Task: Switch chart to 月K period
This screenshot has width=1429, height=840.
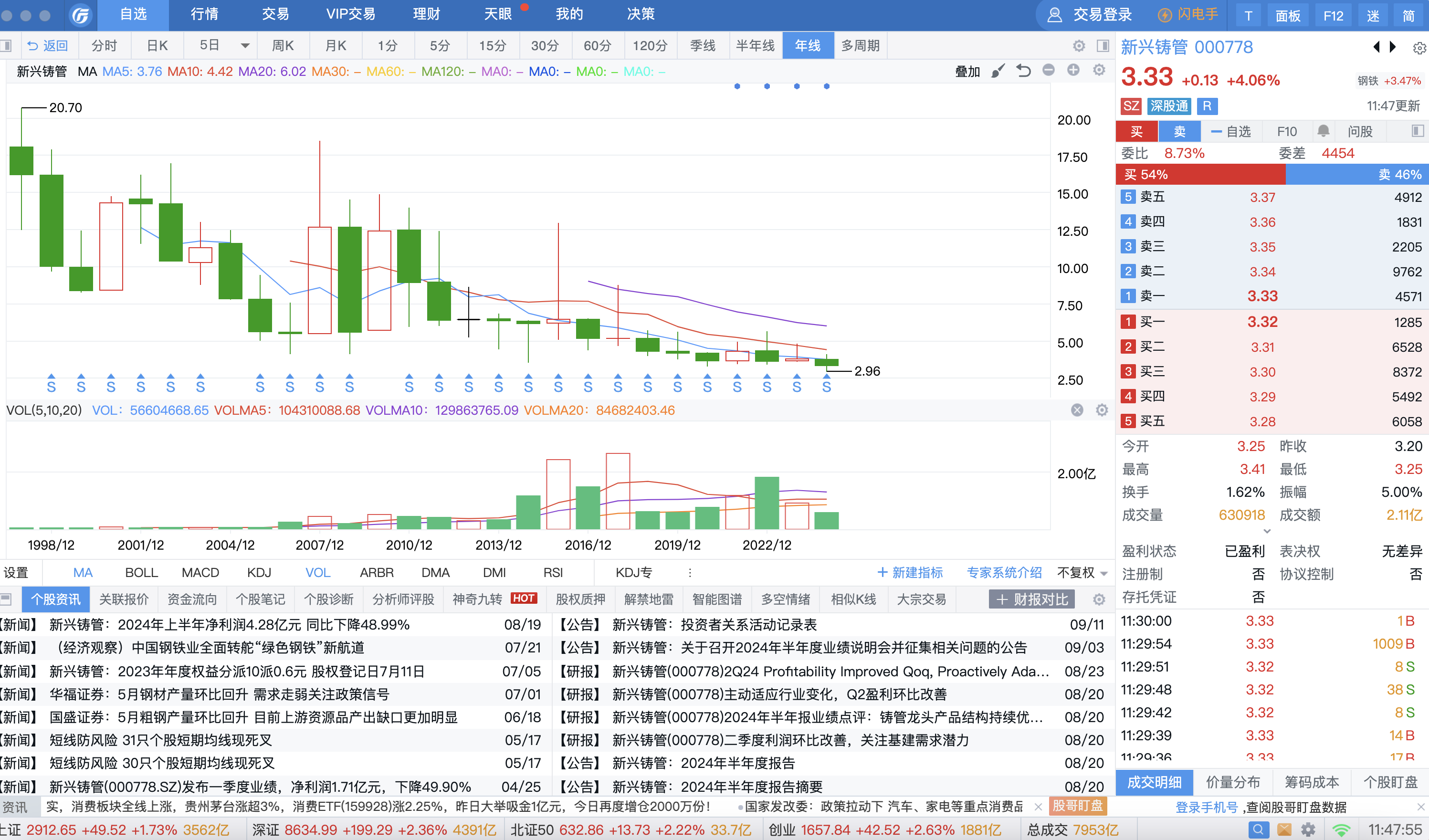Action: pyautogui.click(x=336, y=45)
